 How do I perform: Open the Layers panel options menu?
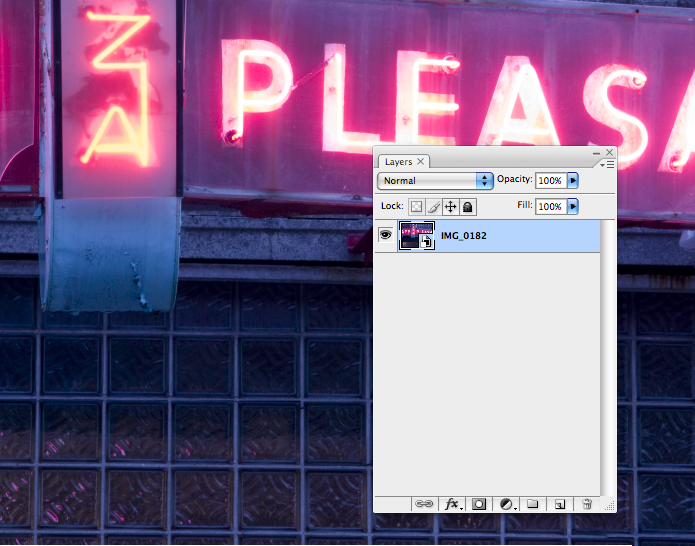[x=607, y=164]
